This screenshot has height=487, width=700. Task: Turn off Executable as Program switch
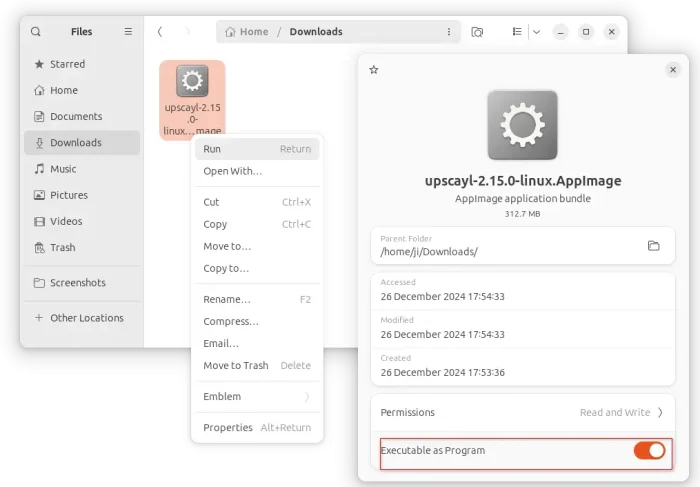click(649, 450)
